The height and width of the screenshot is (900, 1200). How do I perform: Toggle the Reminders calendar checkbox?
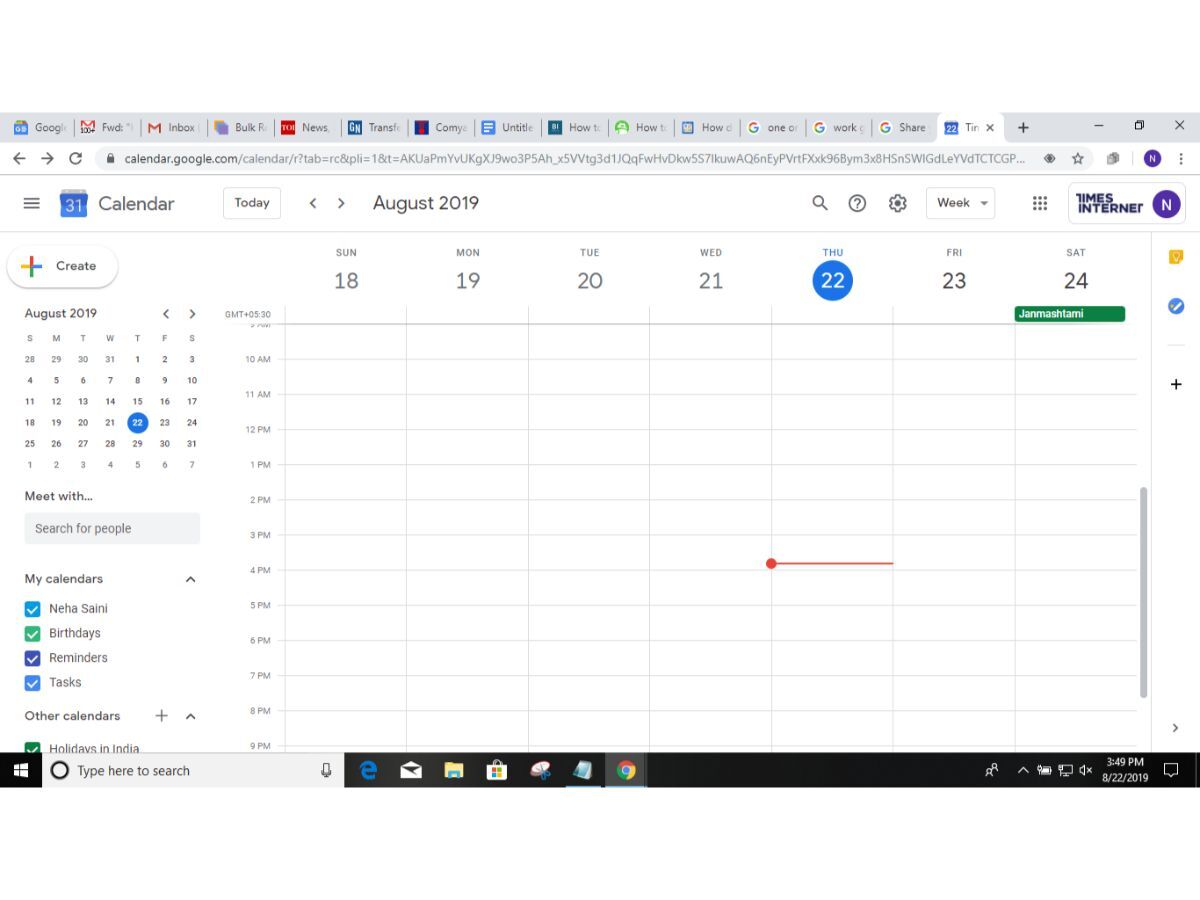coord(32,658)
